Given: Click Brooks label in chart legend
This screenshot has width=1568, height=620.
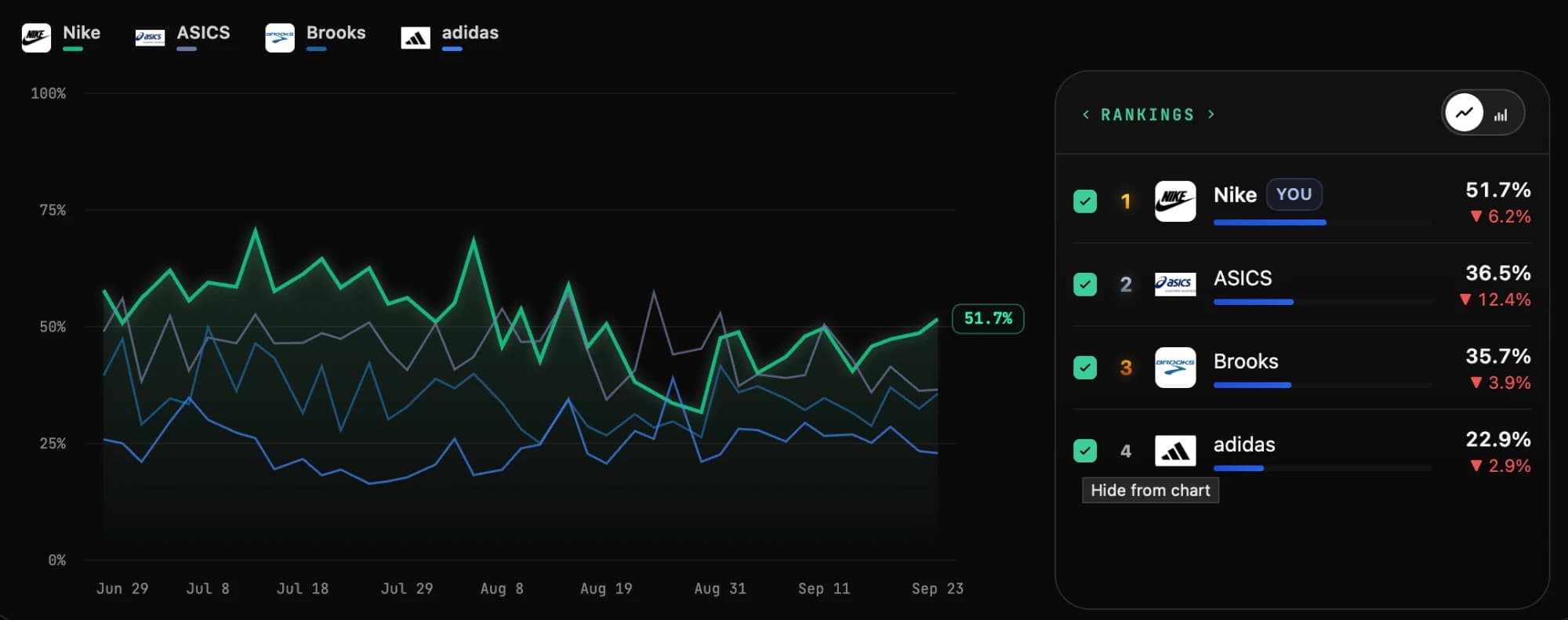Looking at the screenshot, I should click(x=336, y=33).
